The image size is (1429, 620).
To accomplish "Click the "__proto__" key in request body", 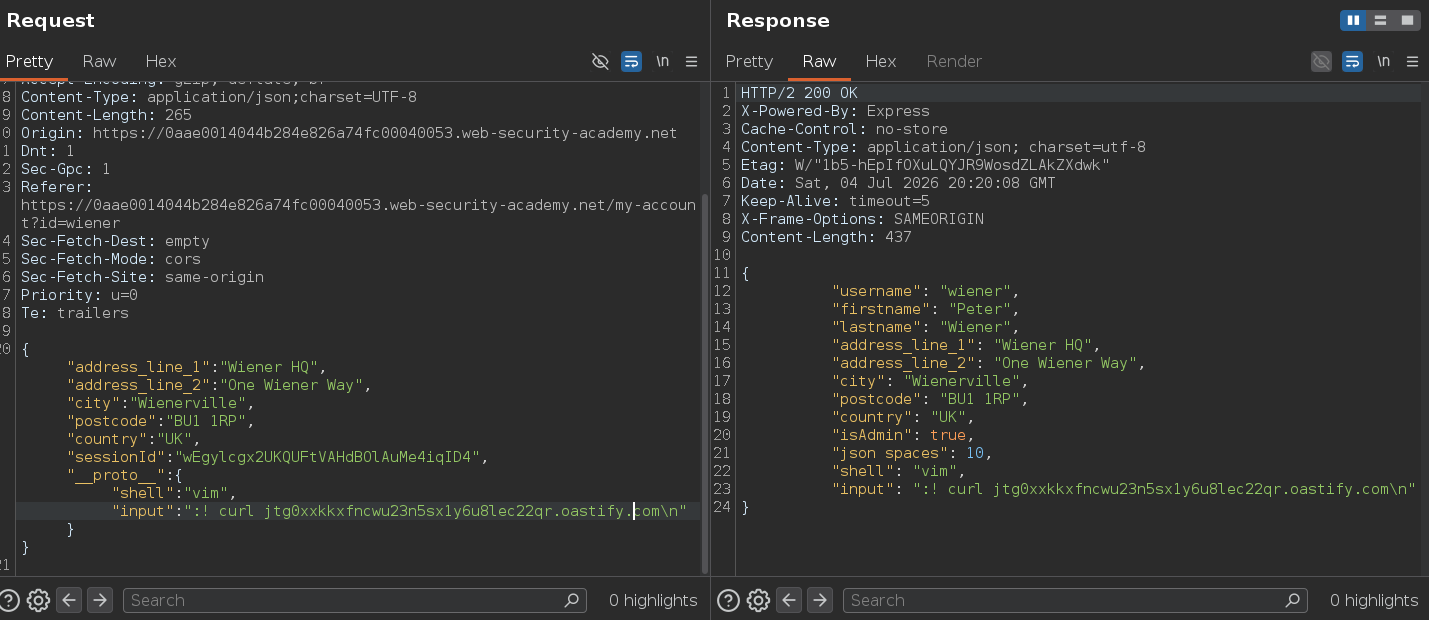I will pos(115,475).
